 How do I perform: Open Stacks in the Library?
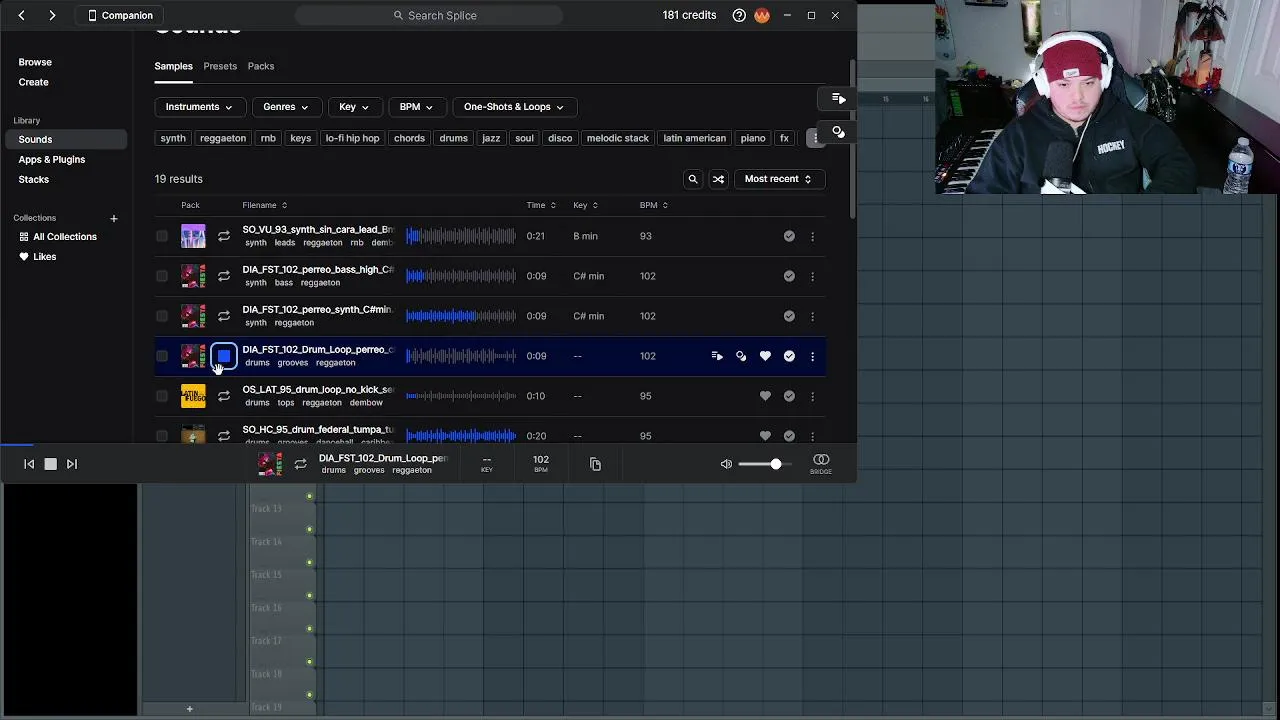point(33,179)
